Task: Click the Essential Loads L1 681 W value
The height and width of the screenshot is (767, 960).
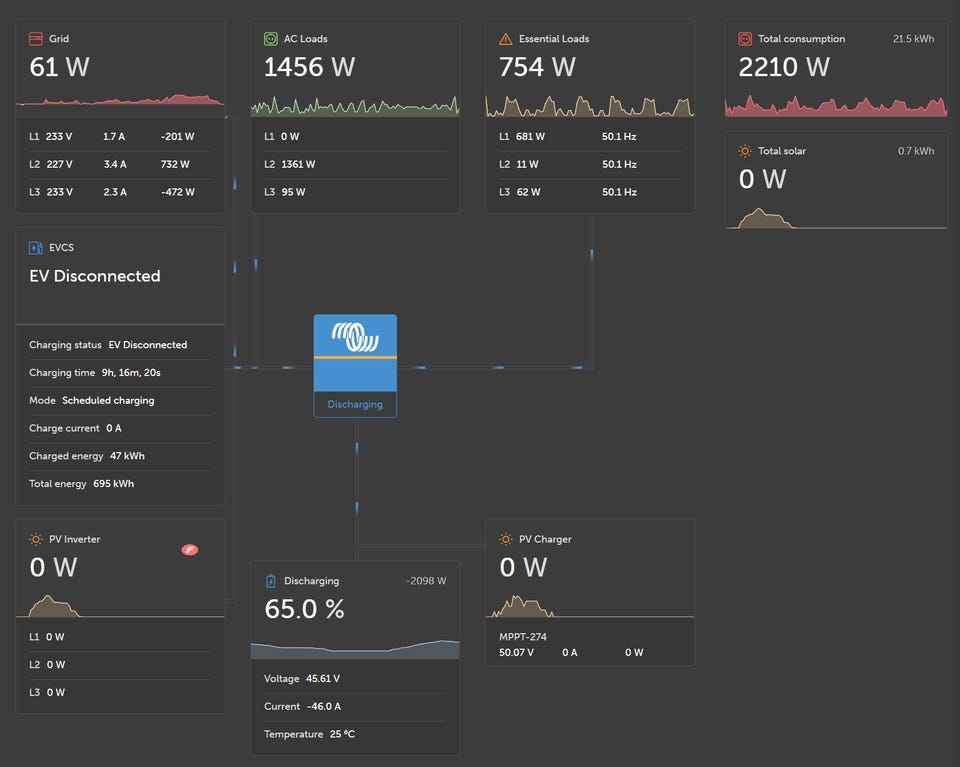Action: [530, 137]
